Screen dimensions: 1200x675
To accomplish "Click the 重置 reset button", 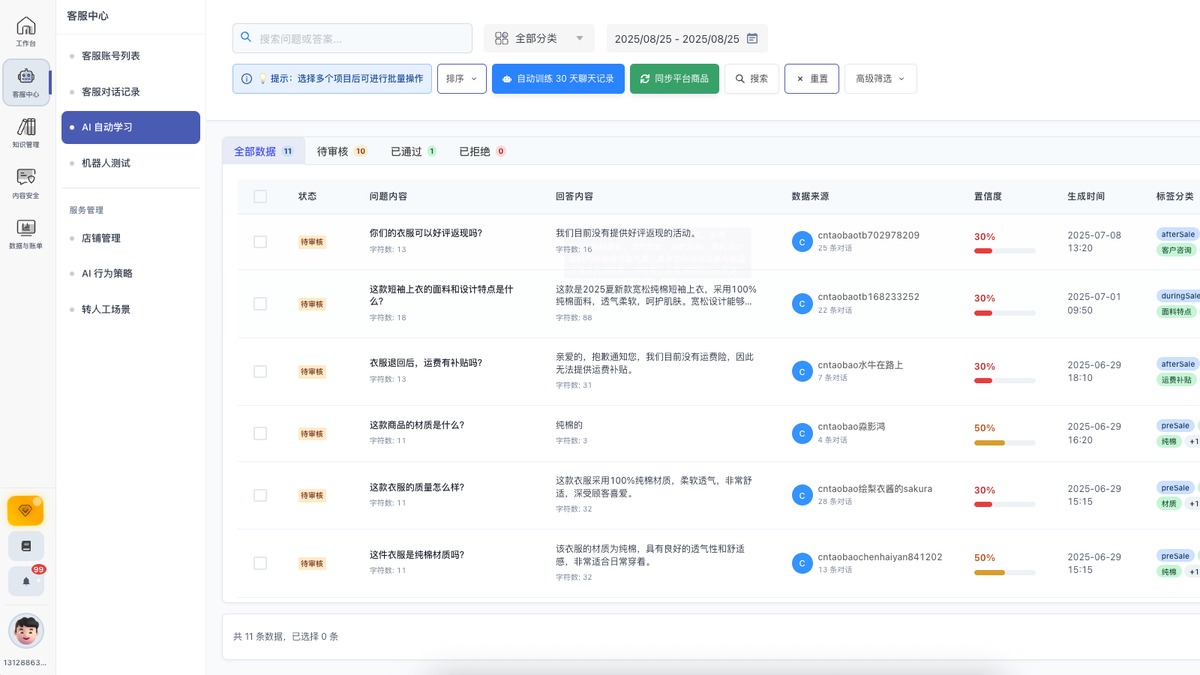I will (x=811, y=78).
